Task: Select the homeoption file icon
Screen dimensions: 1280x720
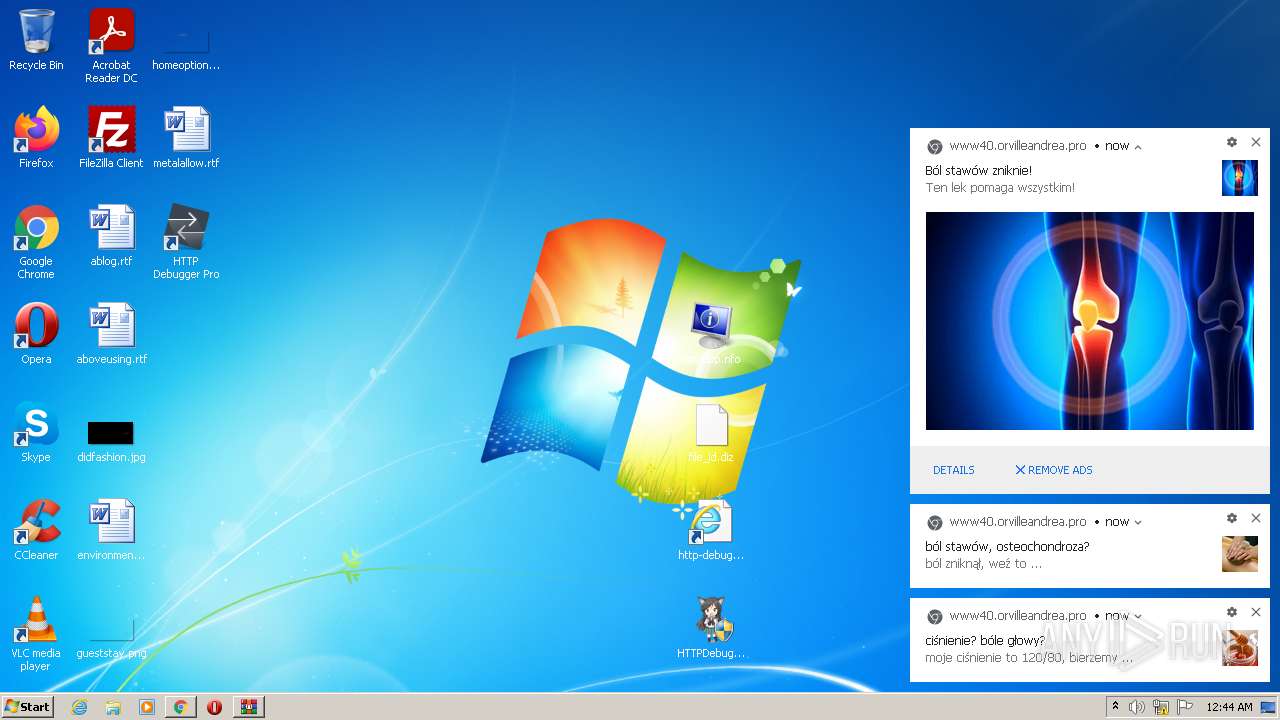Action: 186,40
